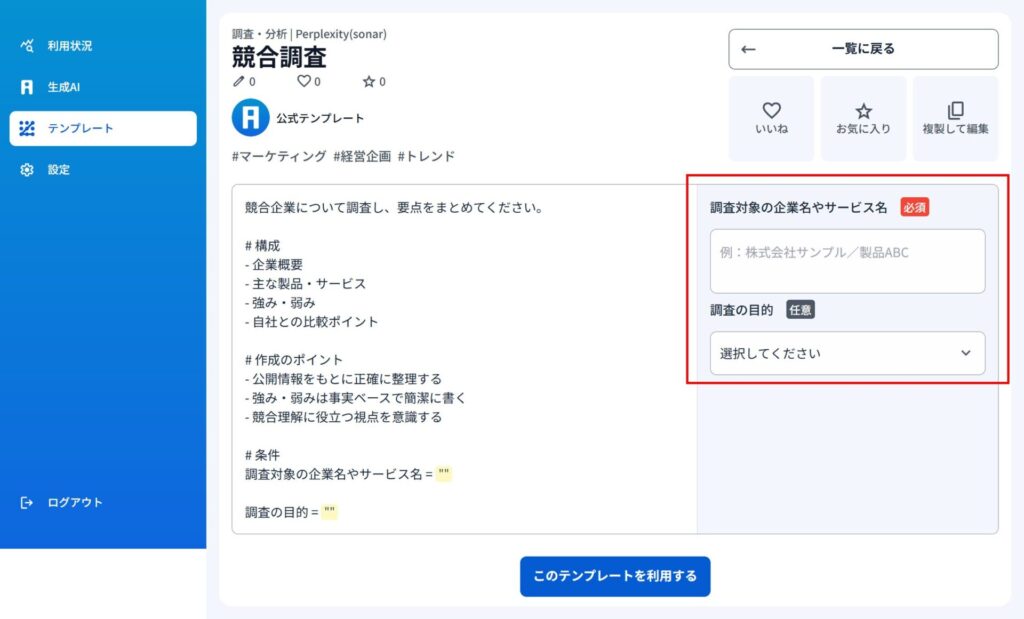Open the 調査の目的 dropdown

click(x=846, y=353)
